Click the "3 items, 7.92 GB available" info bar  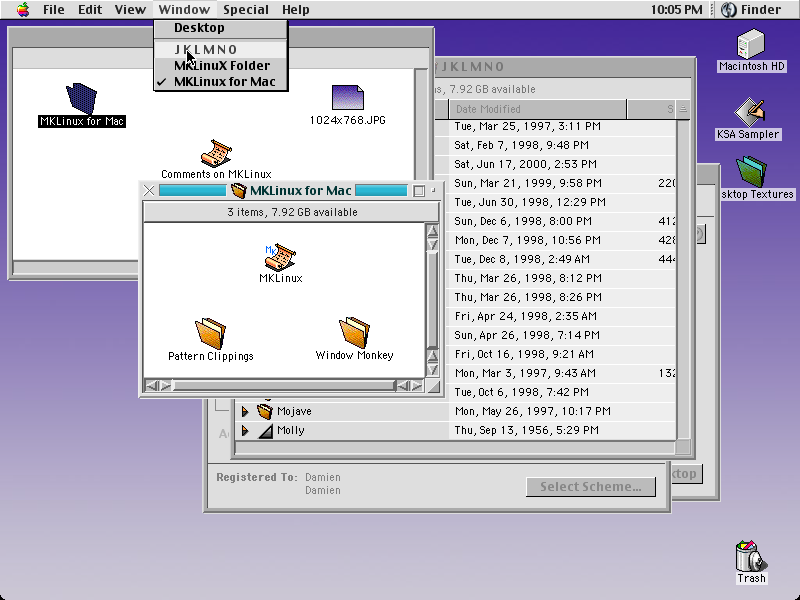click(x=292, y=212)
